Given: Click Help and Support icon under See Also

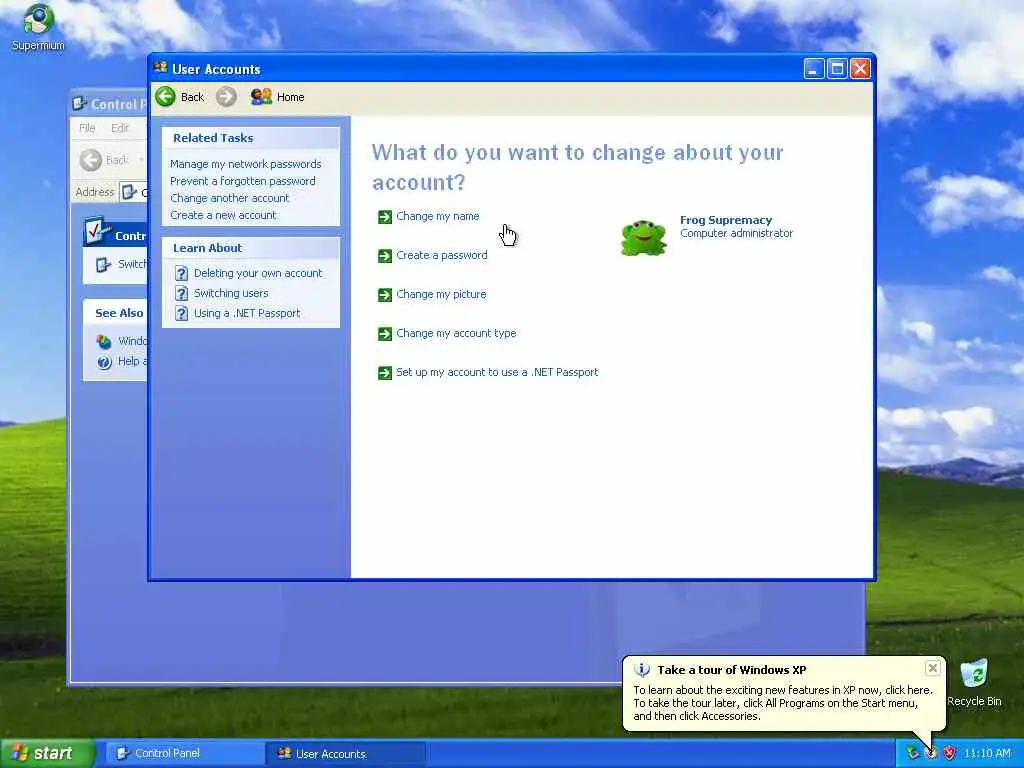Looking at the screenshot, I should (104, 362).
